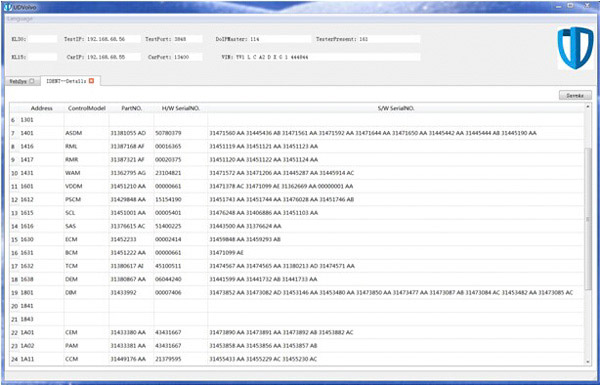This screenshot has width=600, height=385.
Task: Click the scrollbar down arrow in the table
Action: click(588, 362)
